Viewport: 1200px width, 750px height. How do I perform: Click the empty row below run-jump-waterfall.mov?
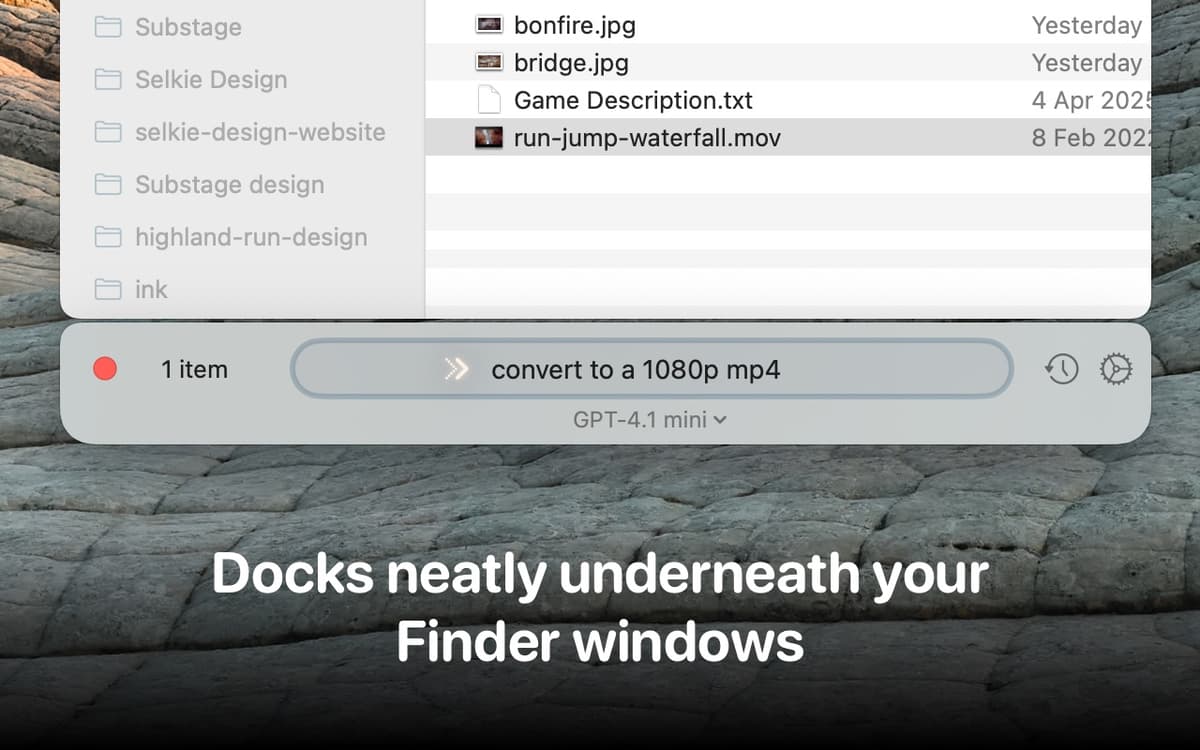[788, 174]
